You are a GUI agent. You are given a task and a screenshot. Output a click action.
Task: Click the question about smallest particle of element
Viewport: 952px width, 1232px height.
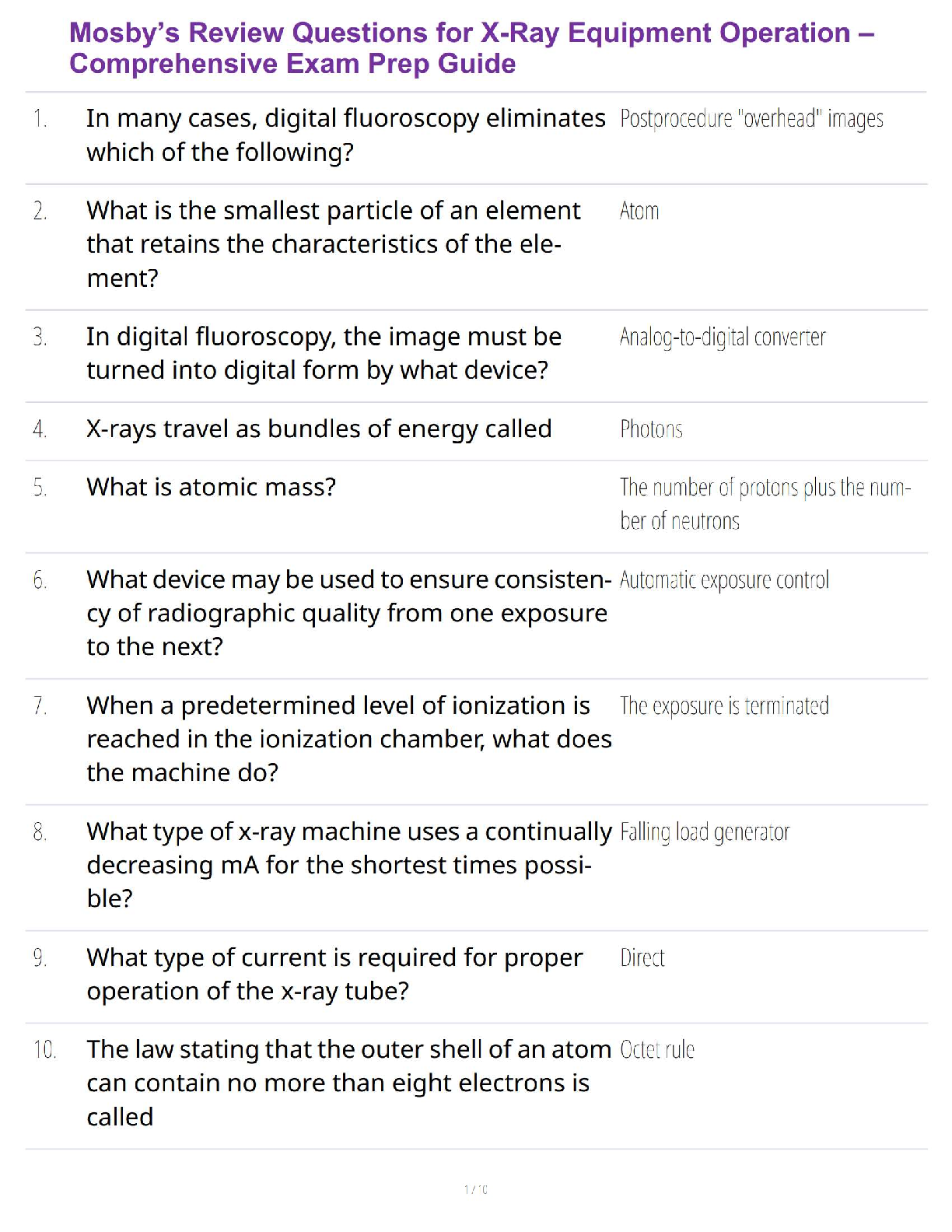coord(333,244)
